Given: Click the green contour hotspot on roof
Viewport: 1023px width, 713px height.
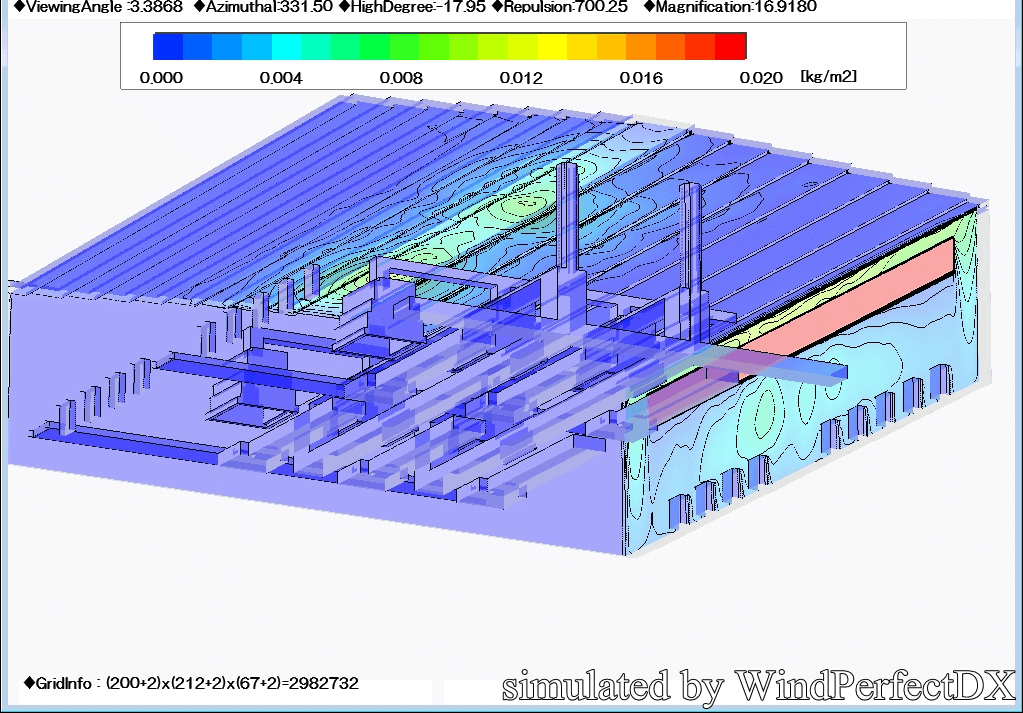Looking at the screenshot, I should tap(522, 207).
